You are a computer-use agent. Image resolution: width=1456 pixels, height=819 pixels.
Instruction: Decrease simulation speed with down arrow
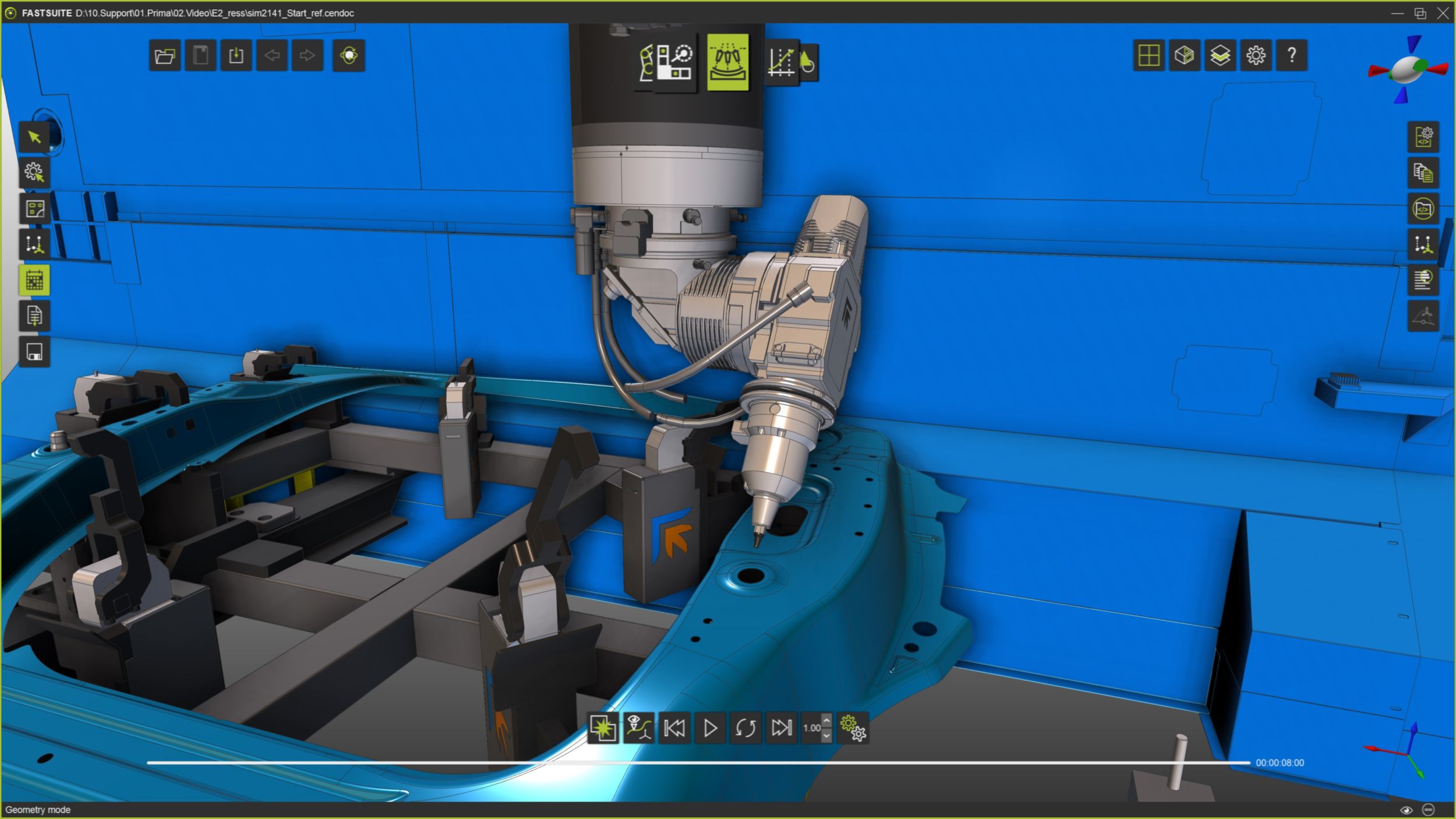click(x=826, y=735)
